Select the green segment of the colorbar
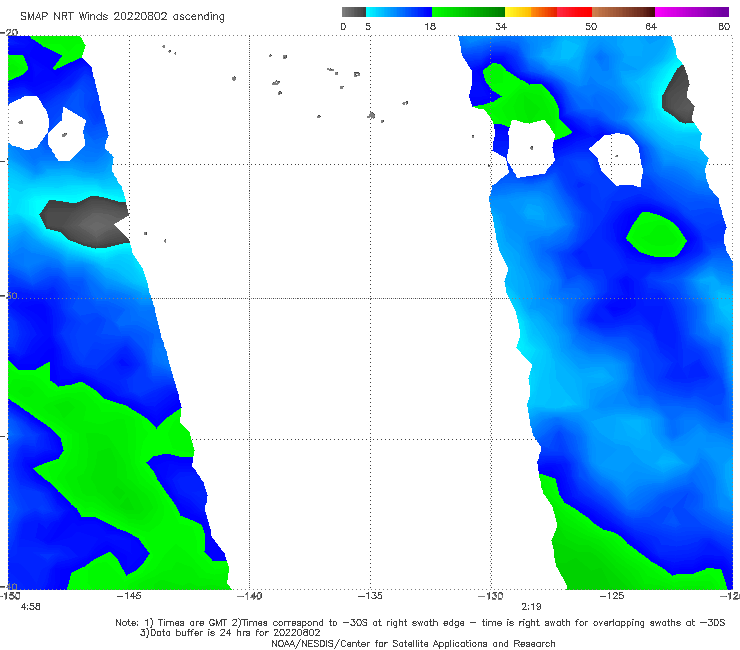Image resolution: width=740 pixels, height=650 pixels. 468,12
